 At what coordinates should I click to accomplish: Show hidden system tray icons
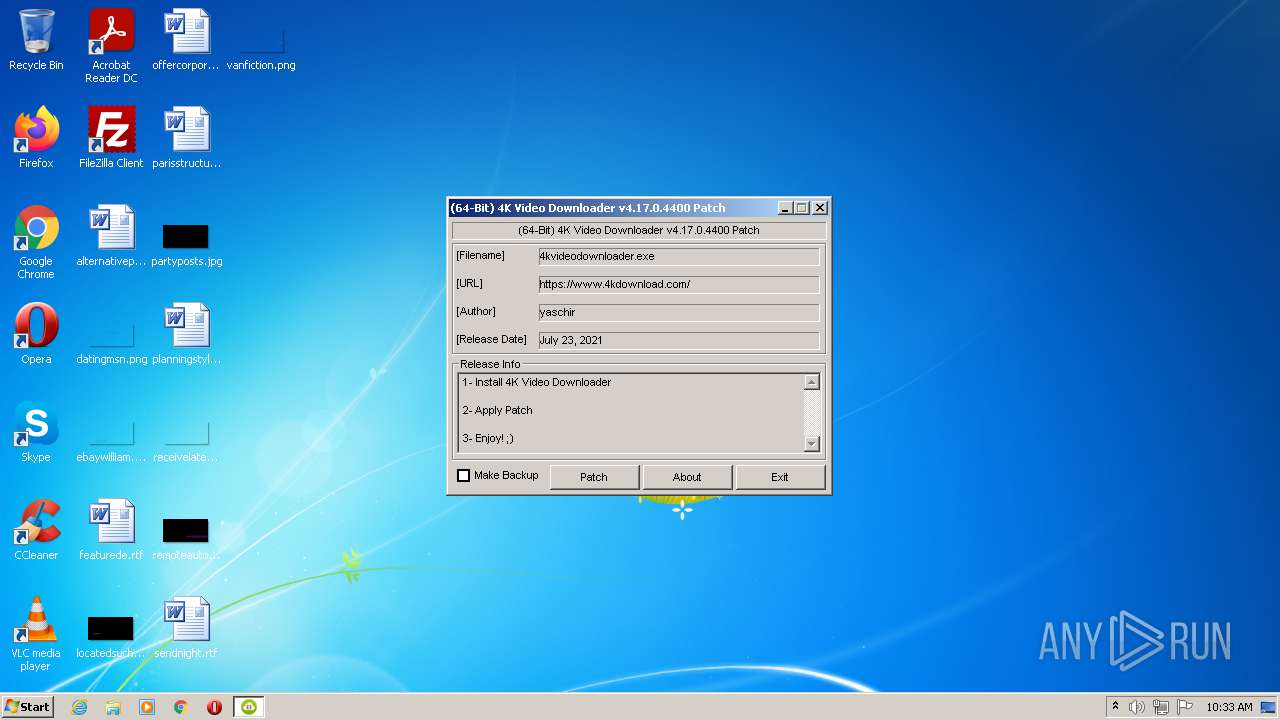pos(1116,707)
